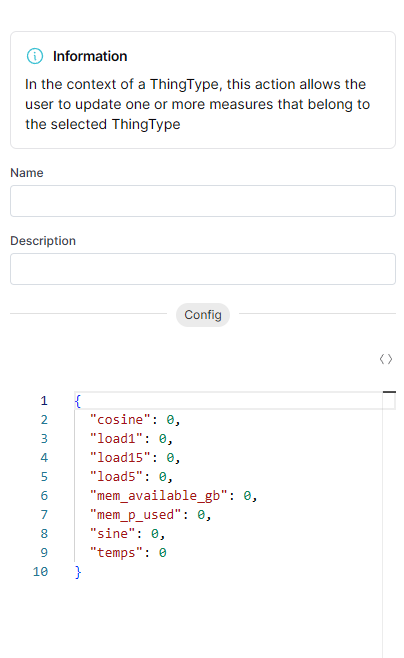Place cursor at opening brace on line 1

[x=78, y=401]
